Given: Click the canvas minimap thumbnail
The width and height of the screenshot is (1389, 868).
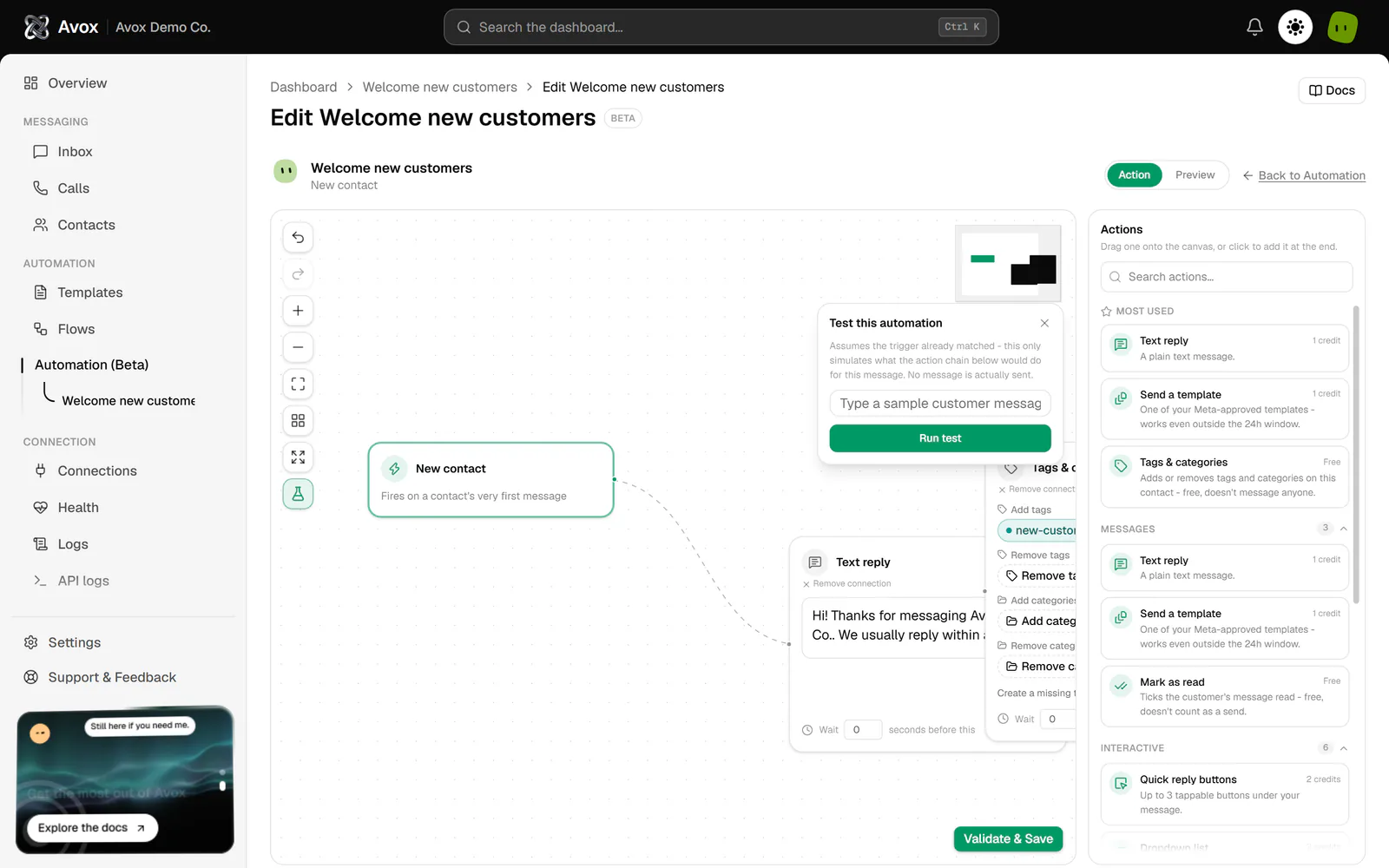Looking at the screenshot, I should click(1008, 263).
